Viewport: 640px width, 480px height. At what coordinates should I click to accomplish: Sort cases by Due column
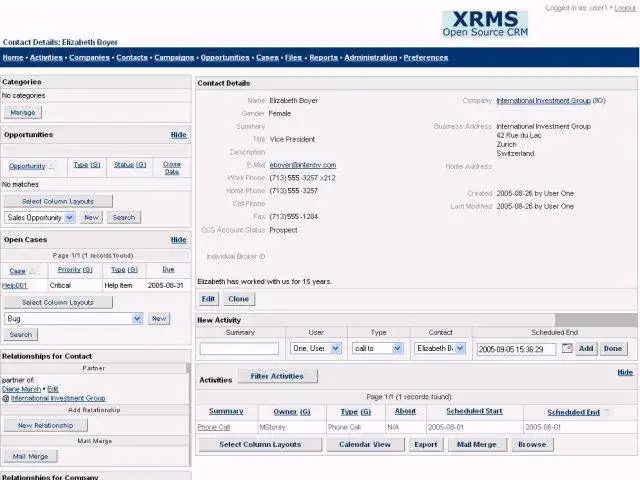[x=168, y=269]
